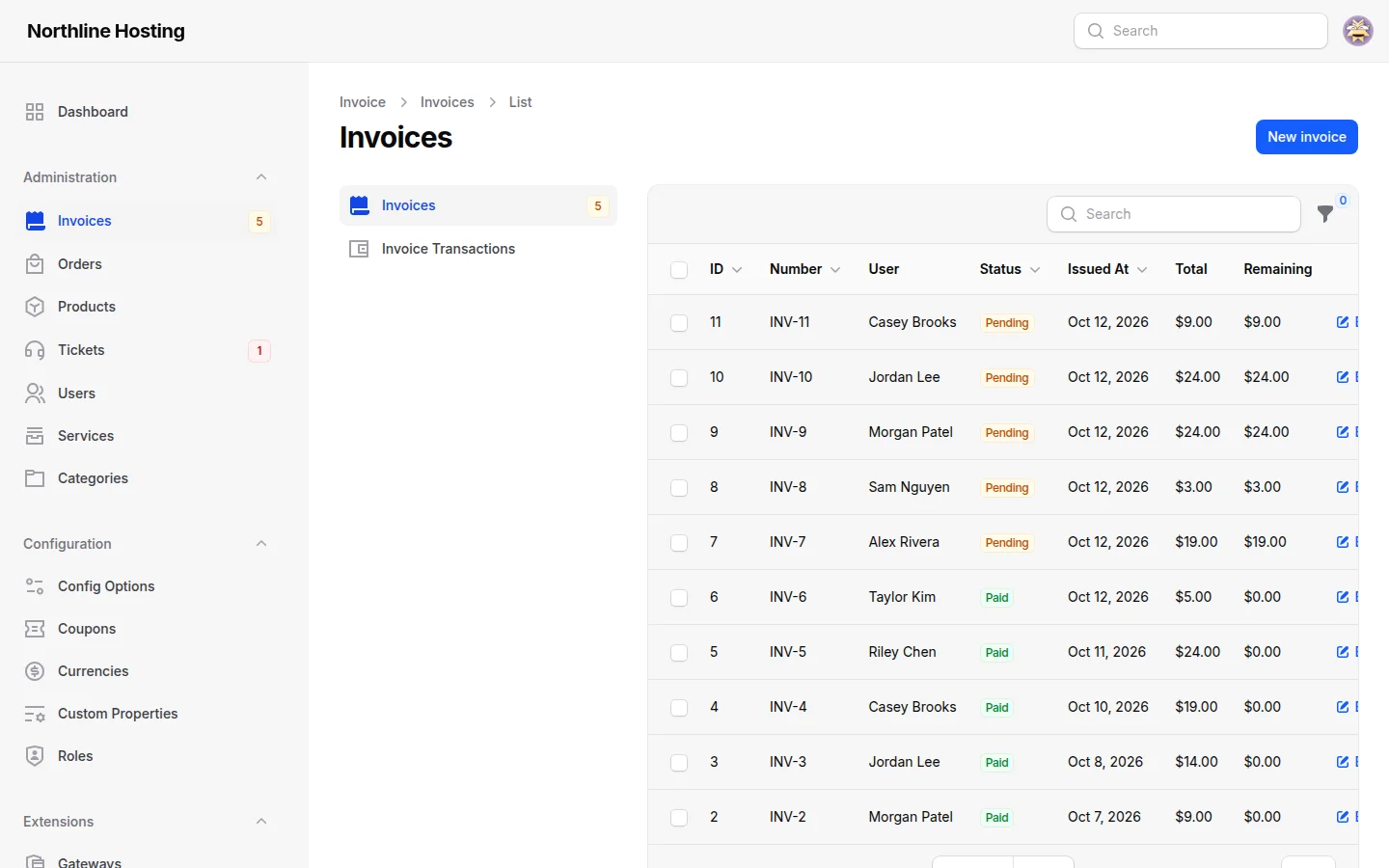
Task: Focus the invoices table search field
Action: coord(1174,214)
